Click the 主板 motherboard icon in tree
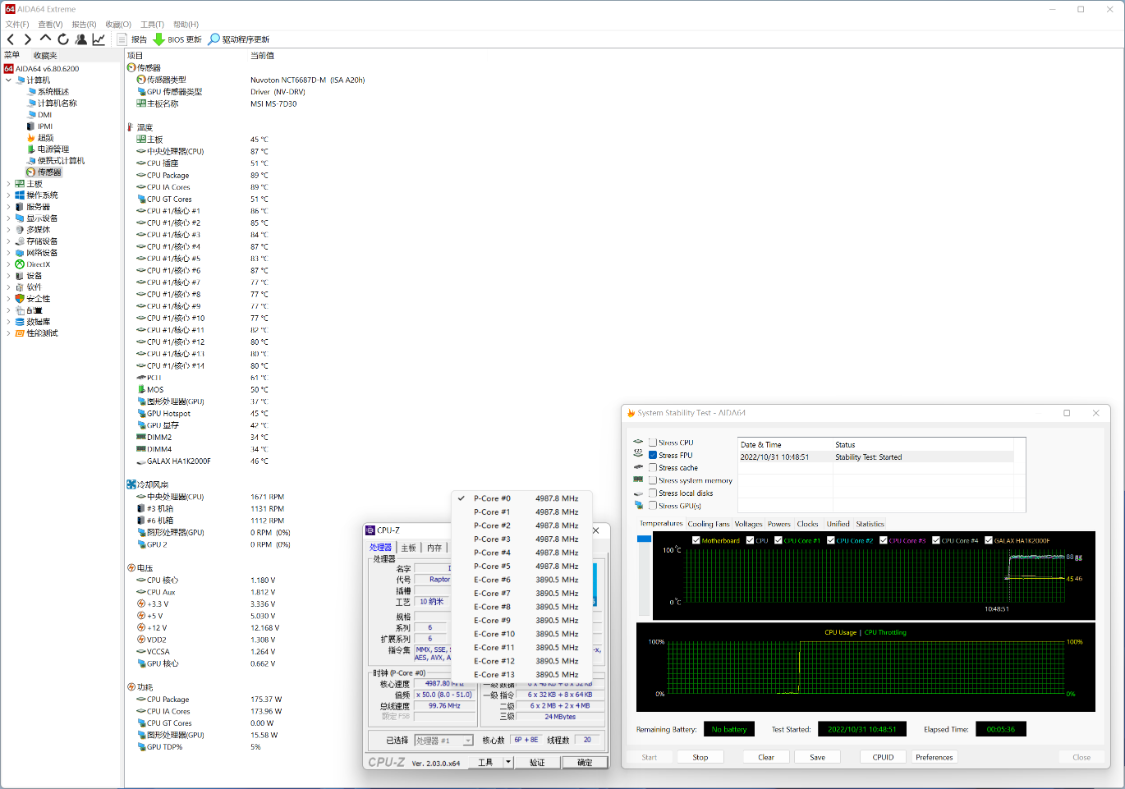 tap(20, 184)
